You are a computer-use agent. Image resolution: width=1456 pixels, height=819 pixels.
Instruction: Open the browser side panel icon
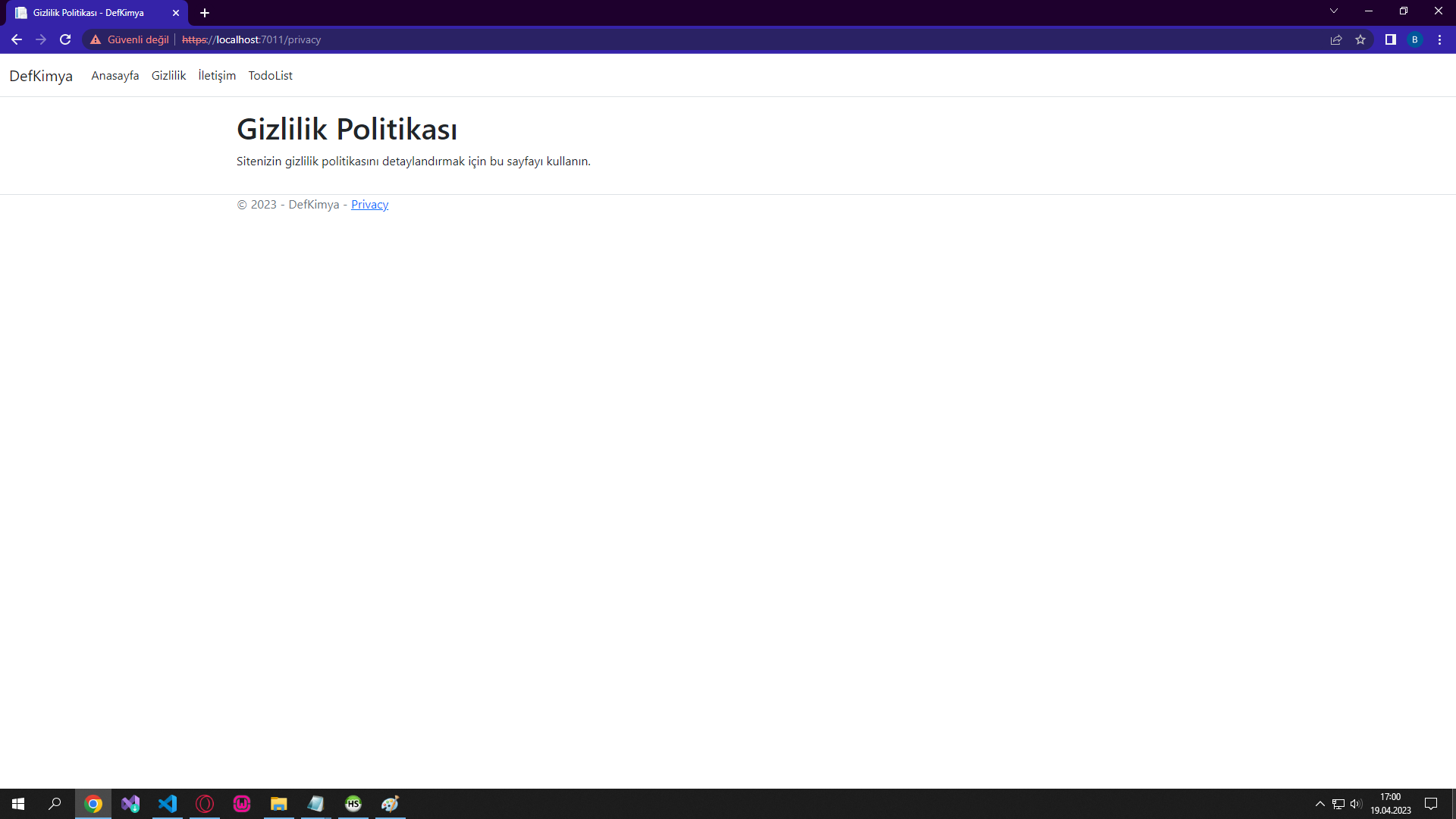tap(1389, 39)
